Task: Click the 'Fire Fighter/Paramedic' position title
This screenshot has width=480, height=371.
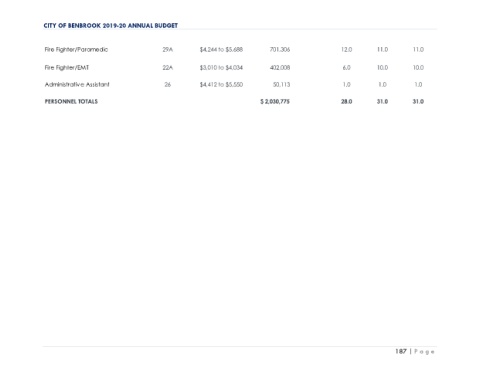Action: click(76, 50)
